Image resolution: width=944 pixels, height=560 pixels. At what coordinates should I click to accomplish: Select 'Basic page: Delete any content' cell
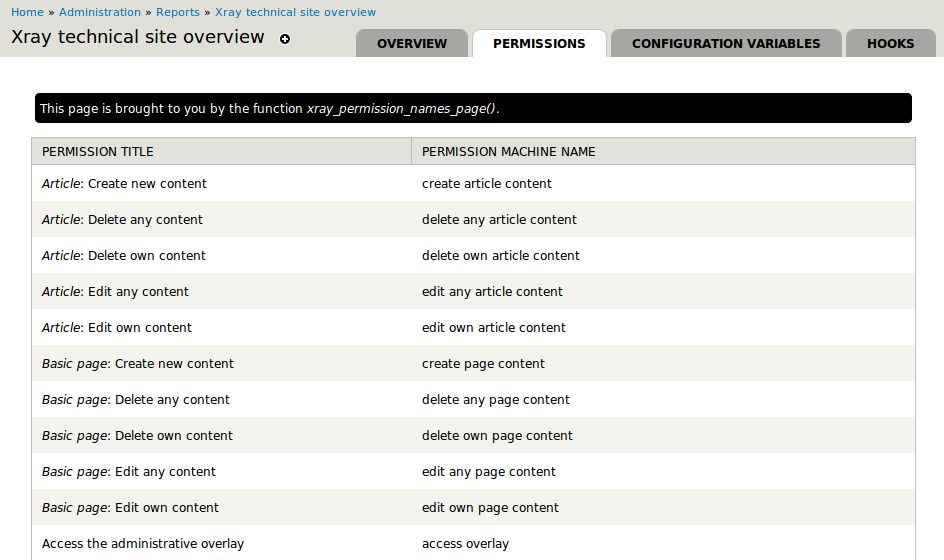222,399
